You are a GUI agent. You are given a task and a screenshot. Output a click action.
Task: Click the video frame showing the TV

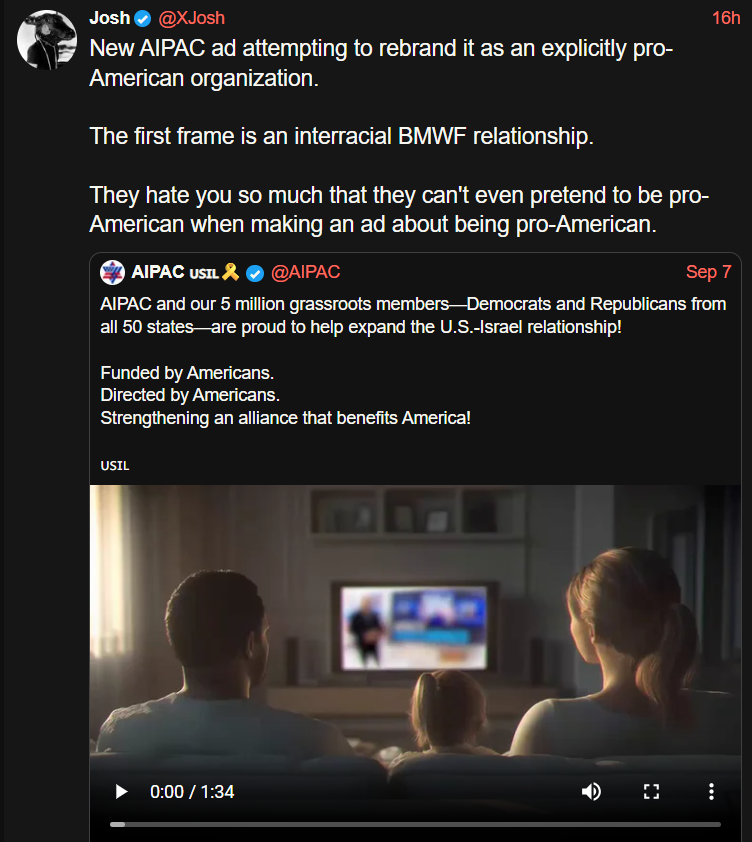click(x=415, y=628)
